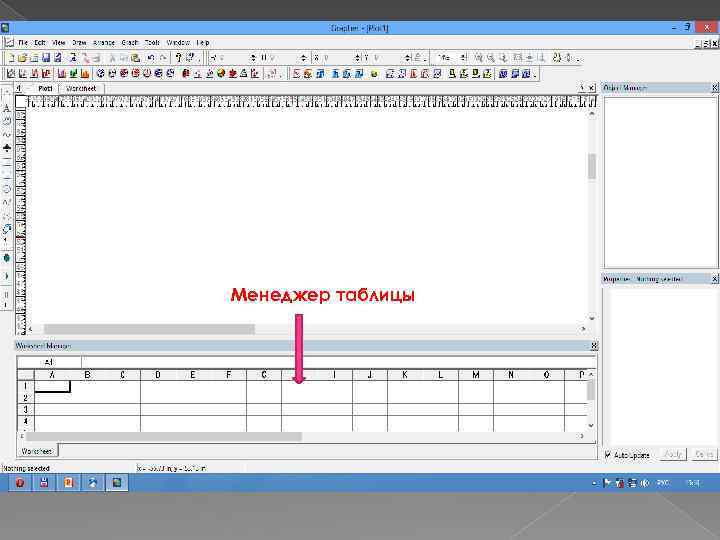Switch to the Worksheet document tab
Screen dimensions: 720x540
(81, 88)
